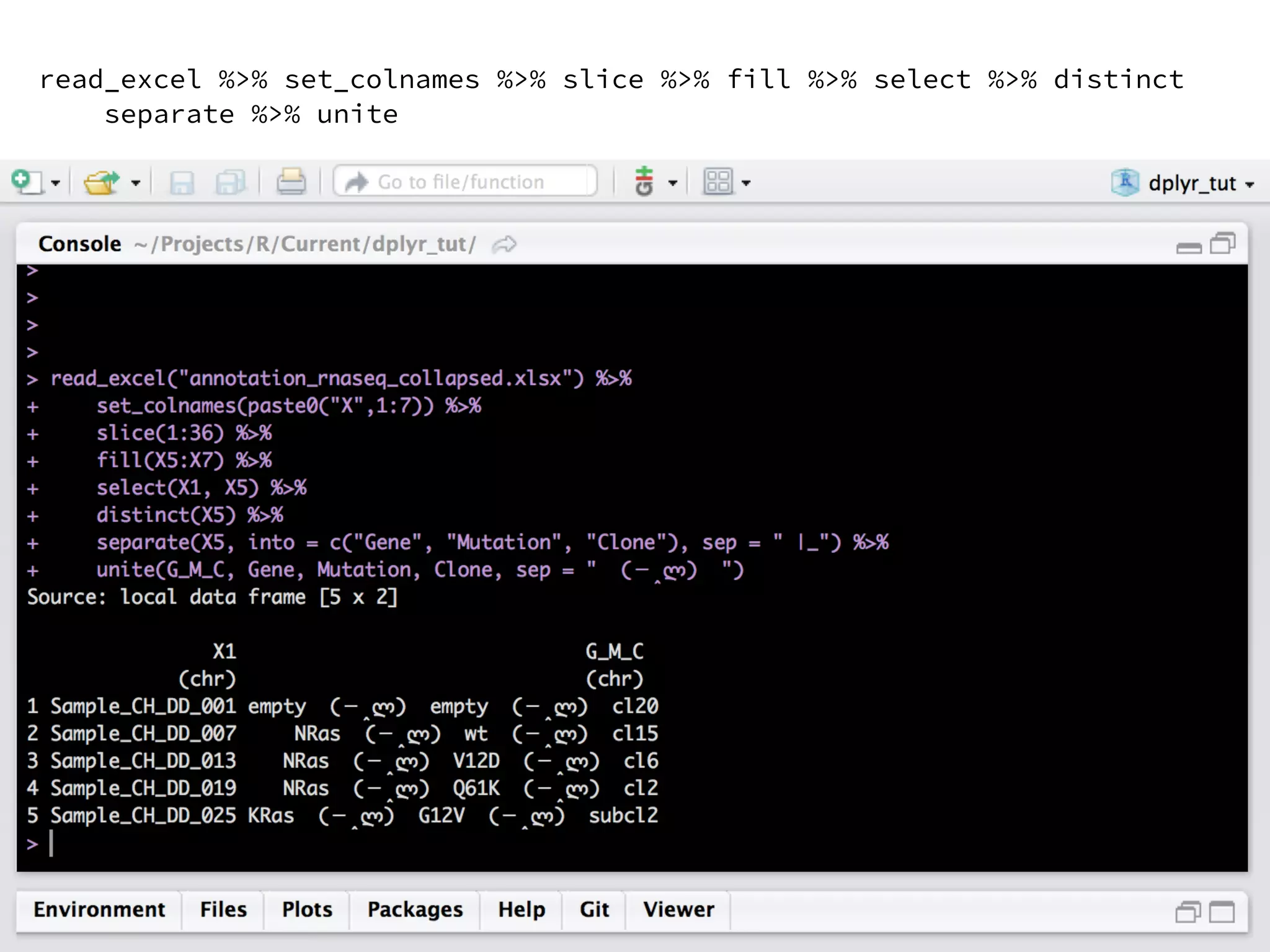Click the Q61K mutation value
The image size is (1270, 952).
point(476,788)
